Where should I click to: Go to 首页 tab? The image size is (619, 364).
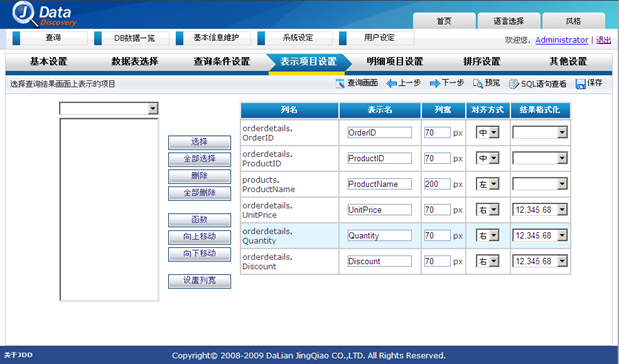click(444, 21)
